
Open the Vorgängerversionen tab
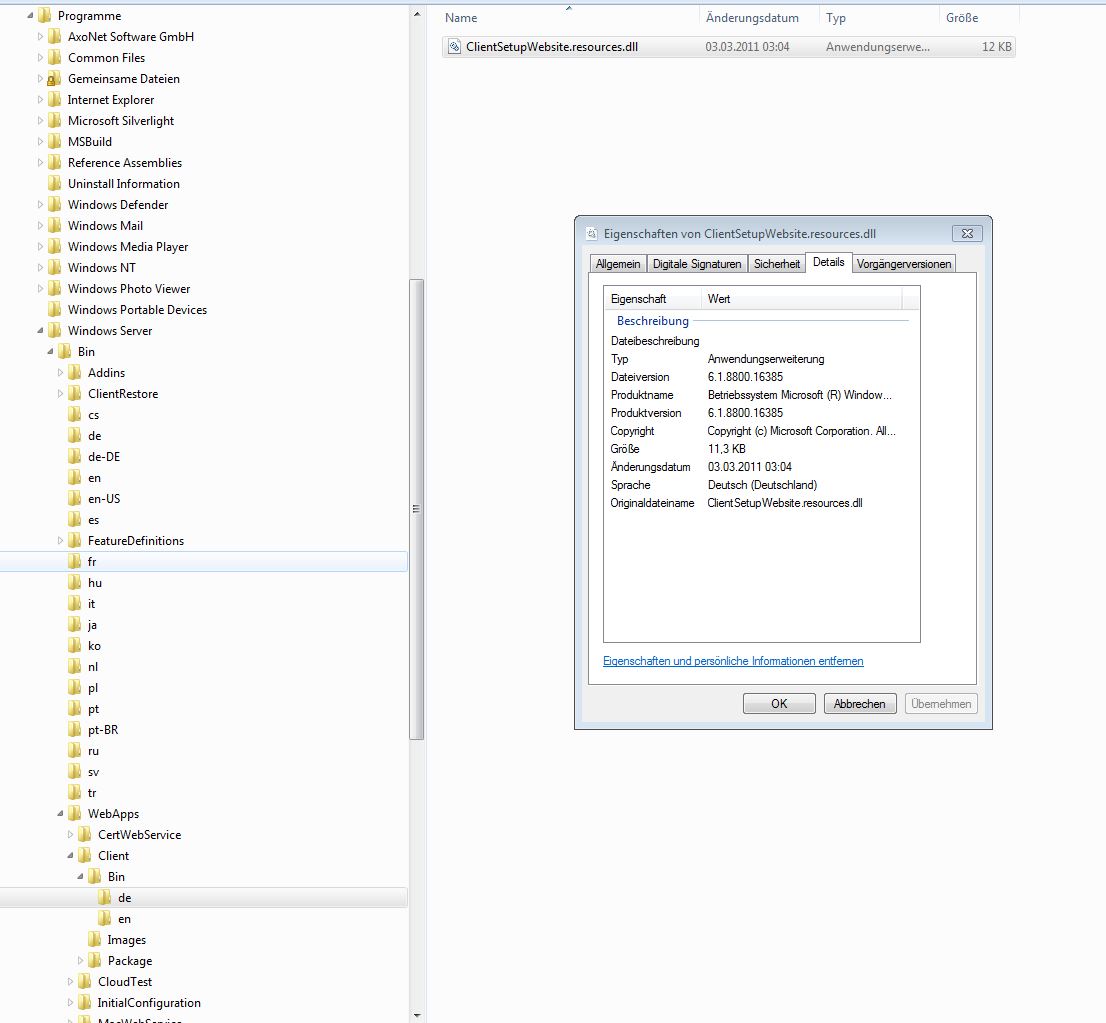click(903, 264)
